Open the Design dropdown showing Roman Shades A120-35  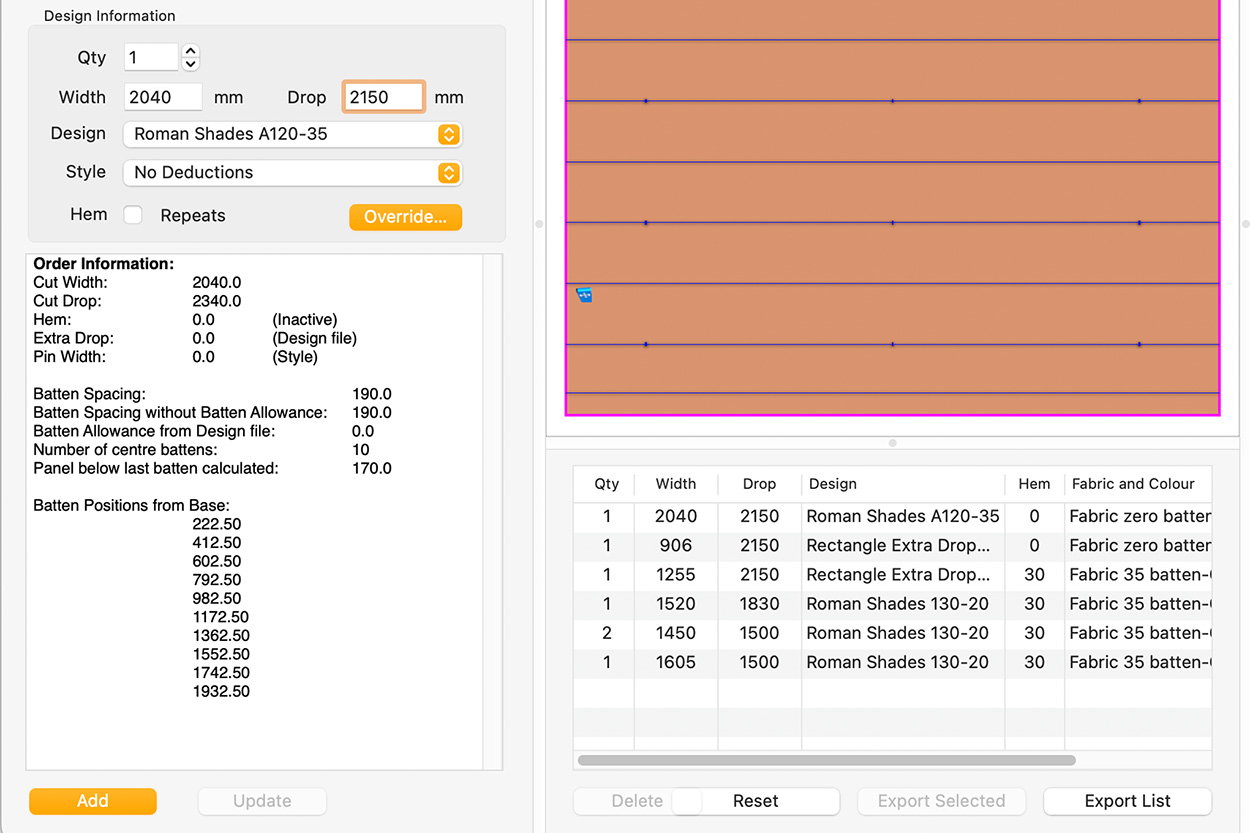point(292,134)
